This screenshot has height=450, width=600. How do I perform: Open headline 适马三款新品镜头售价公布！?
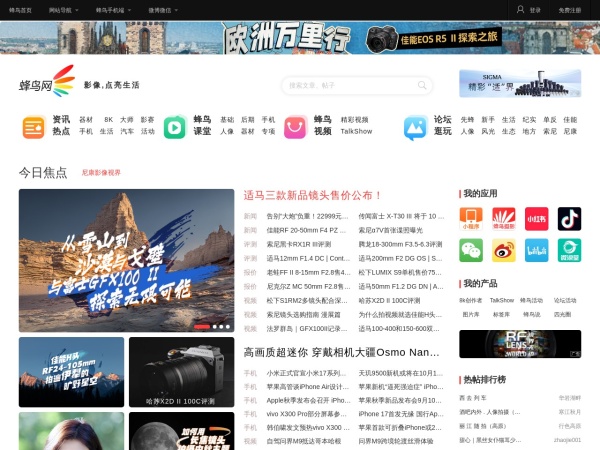coord(312,196)
